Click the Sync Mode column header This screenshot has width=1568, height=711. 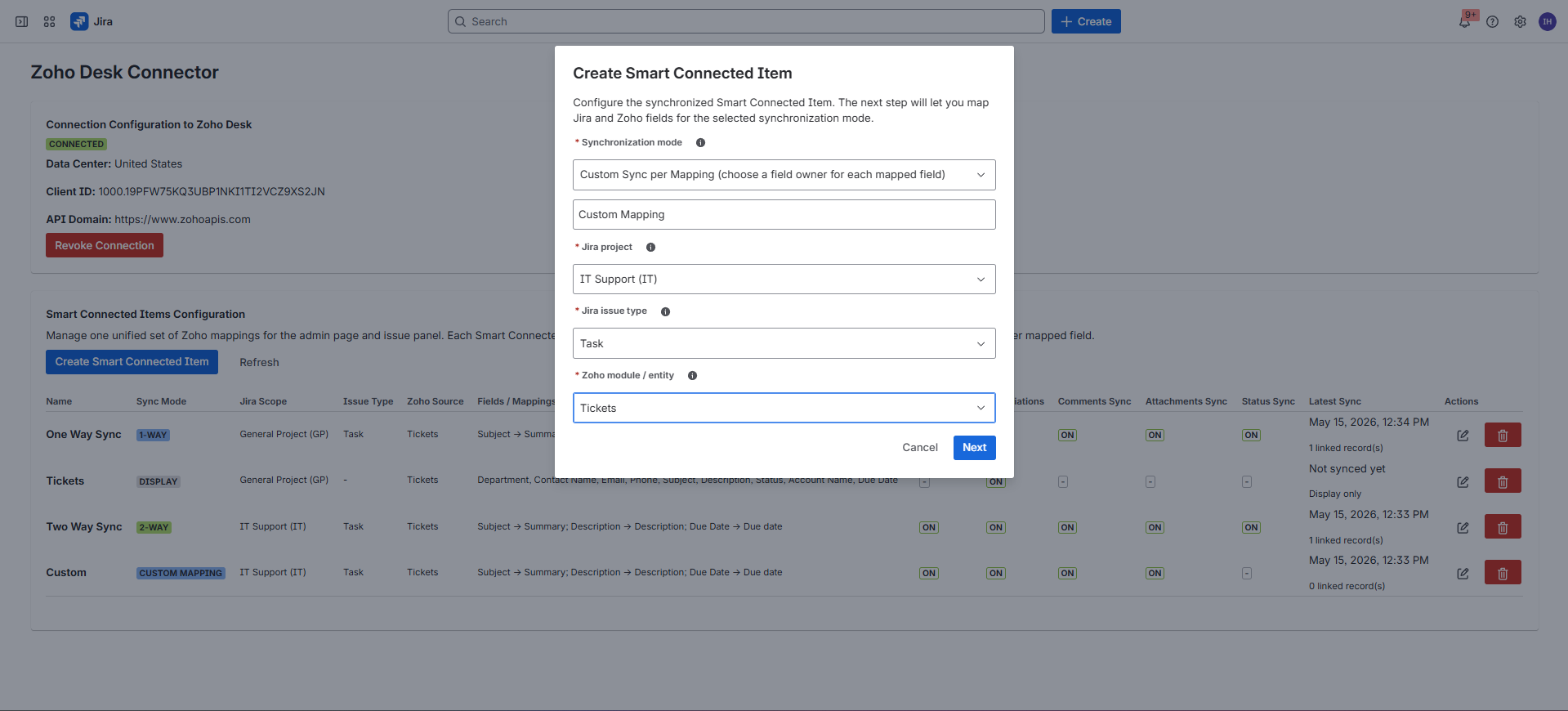[x=161, y=402]
